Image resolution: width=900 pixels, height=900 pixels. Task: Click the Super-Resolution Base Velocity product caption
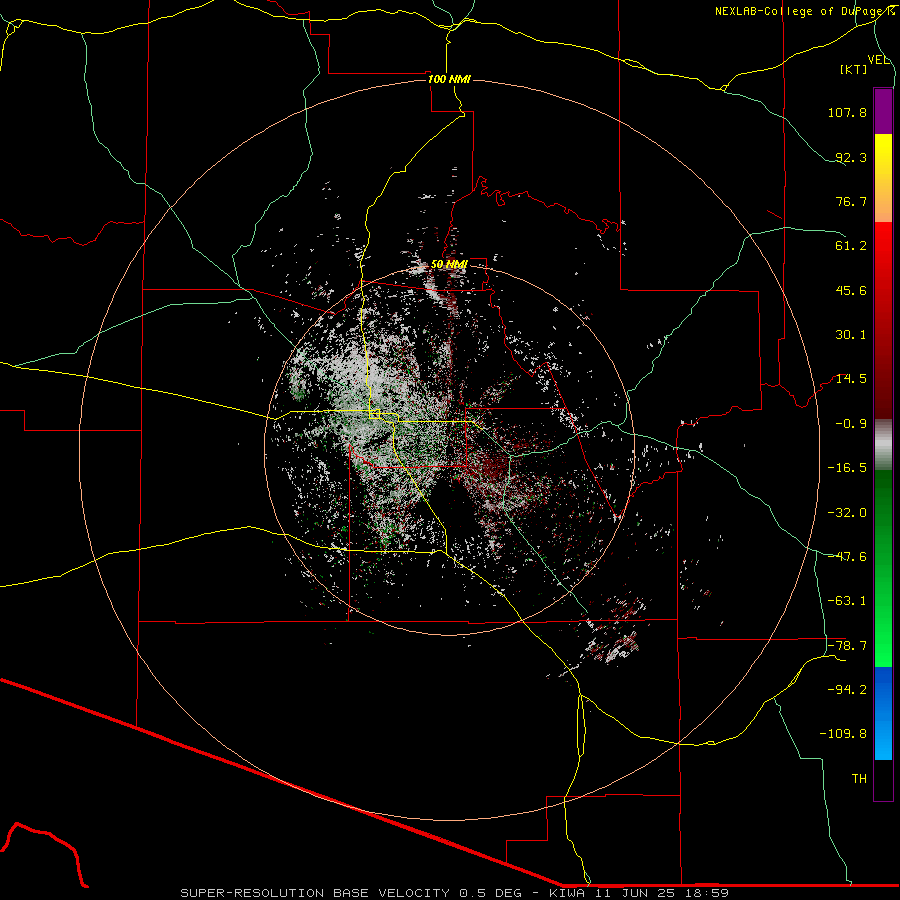tap(454, 893)
